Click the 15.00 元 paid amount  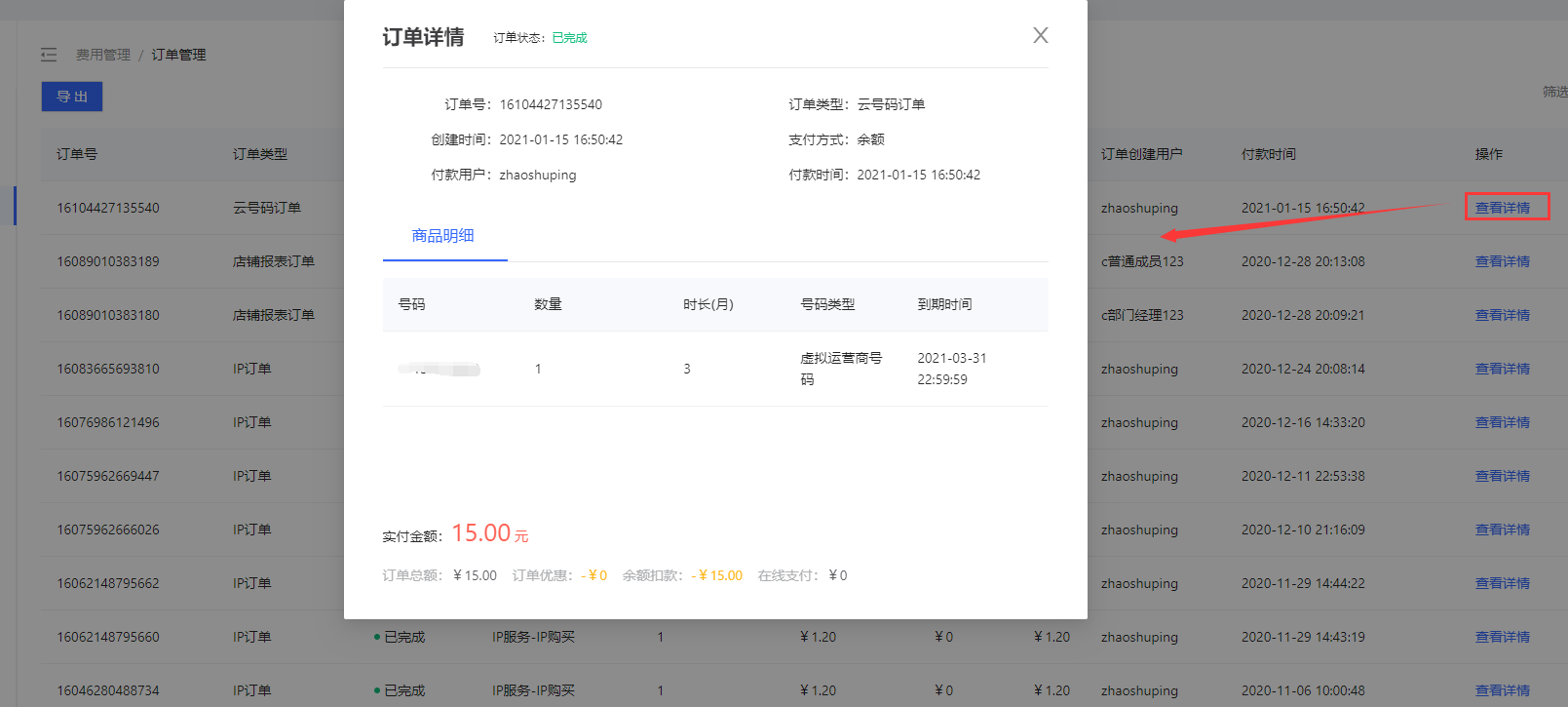coord(490,533)
